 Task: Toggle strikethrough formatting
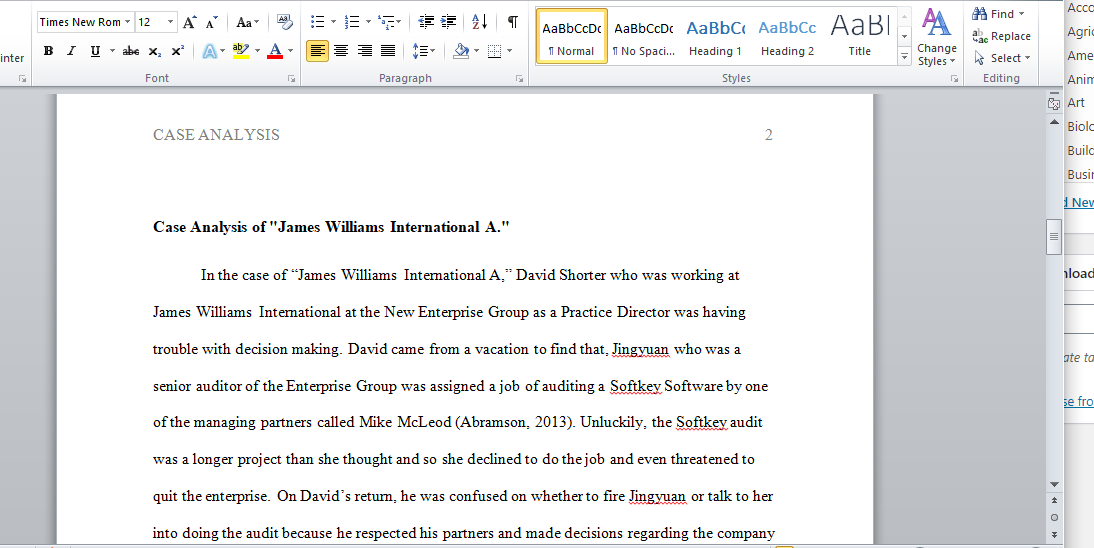(x=130, y=51)
